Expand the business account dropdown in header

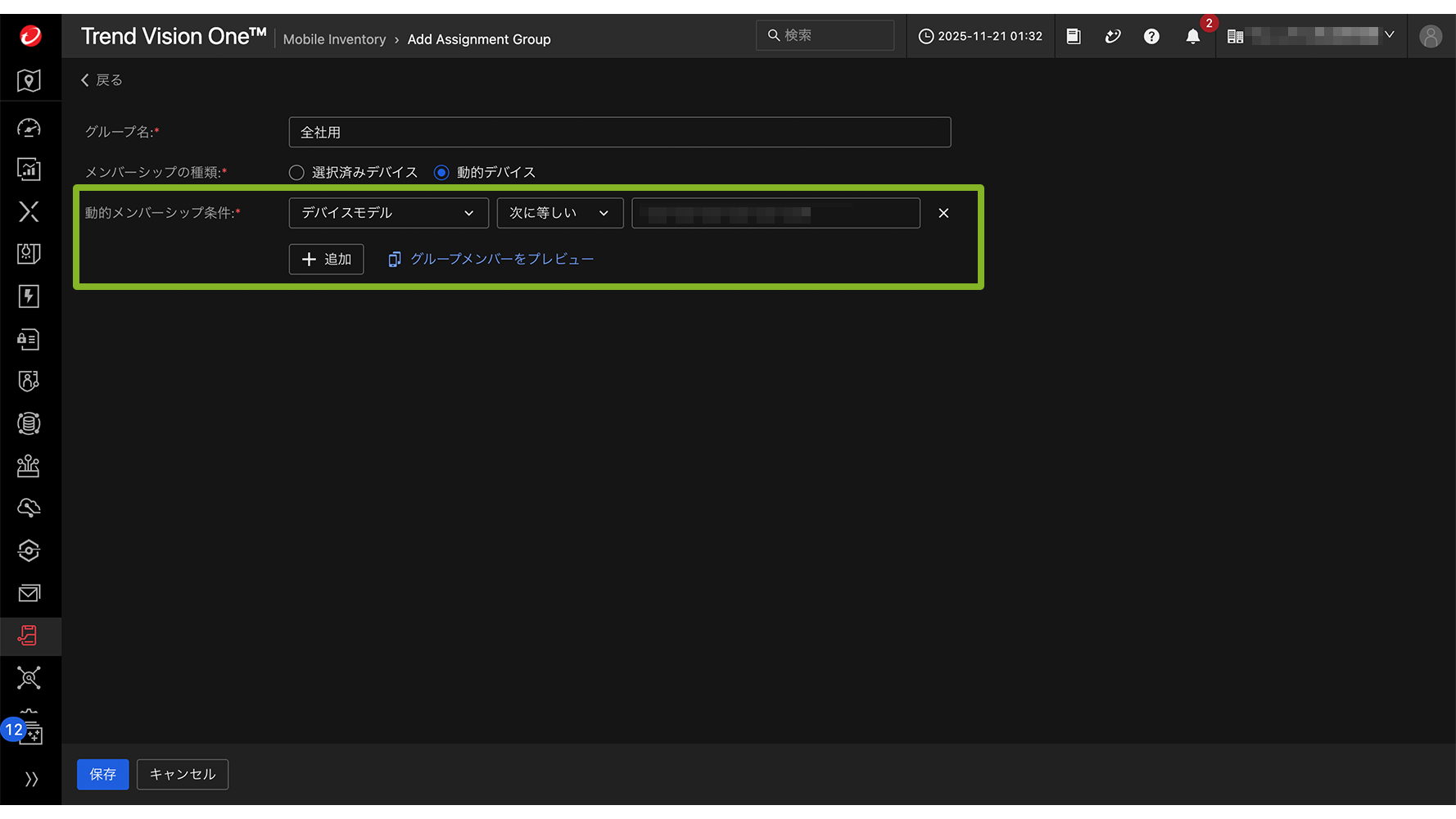[1313, 36]
